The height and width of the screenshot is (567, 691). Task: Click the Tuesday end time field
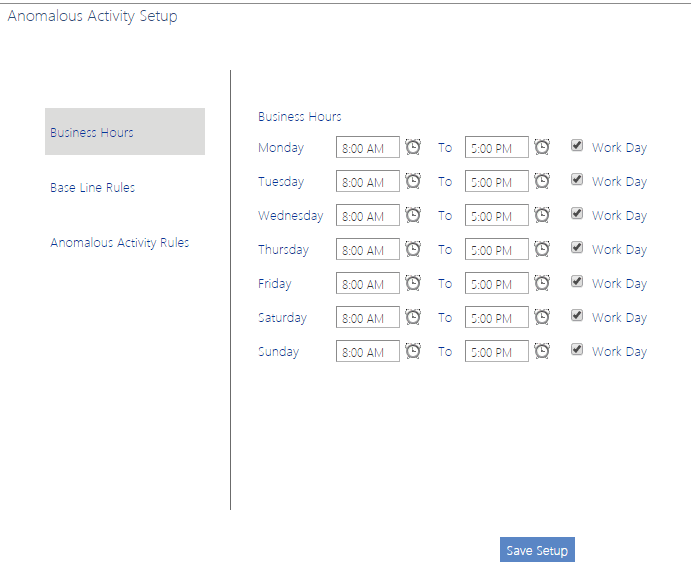tap(496, 182)
